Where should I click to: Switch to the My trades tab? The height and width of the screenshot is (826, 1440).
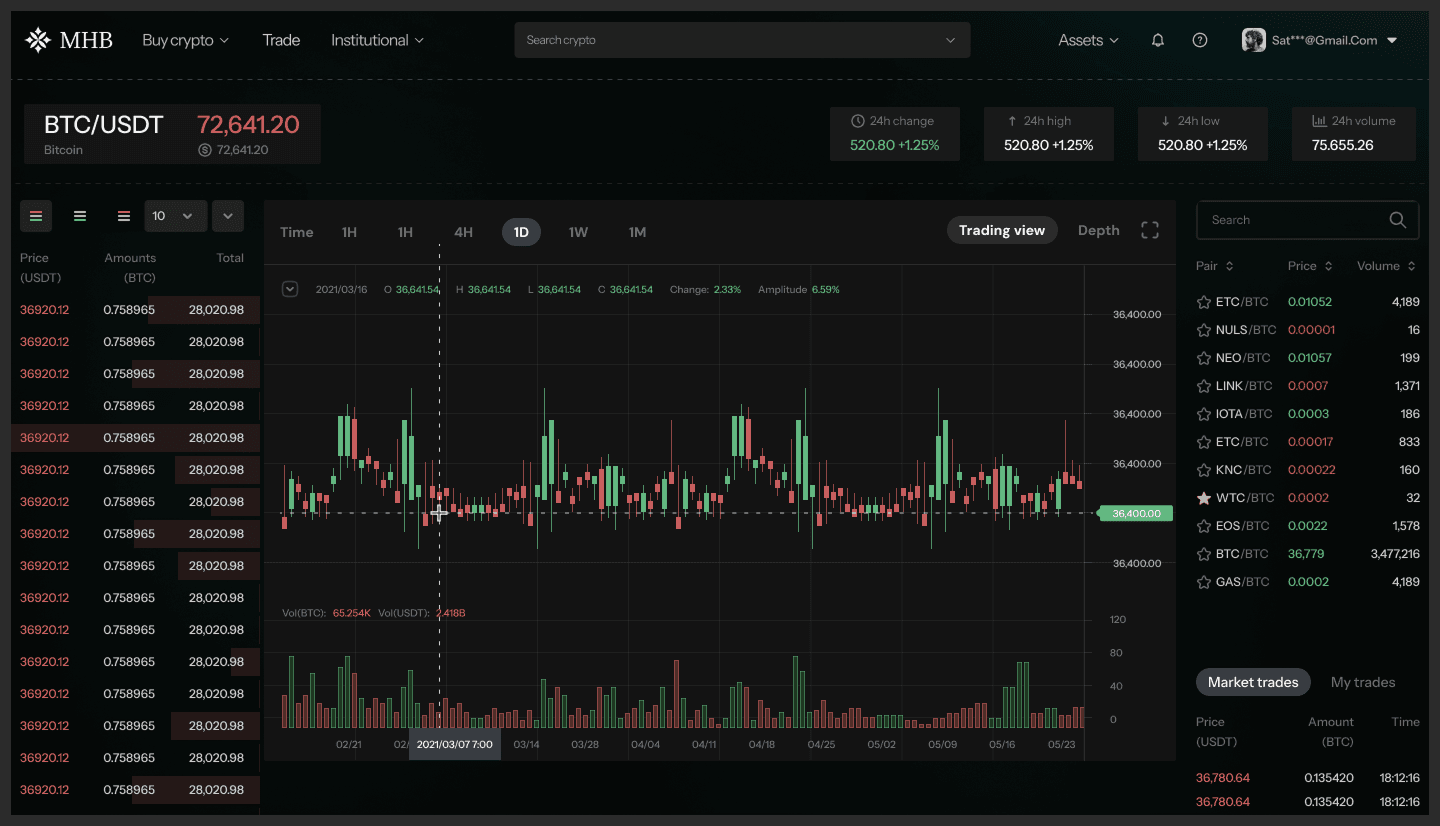1362,681
